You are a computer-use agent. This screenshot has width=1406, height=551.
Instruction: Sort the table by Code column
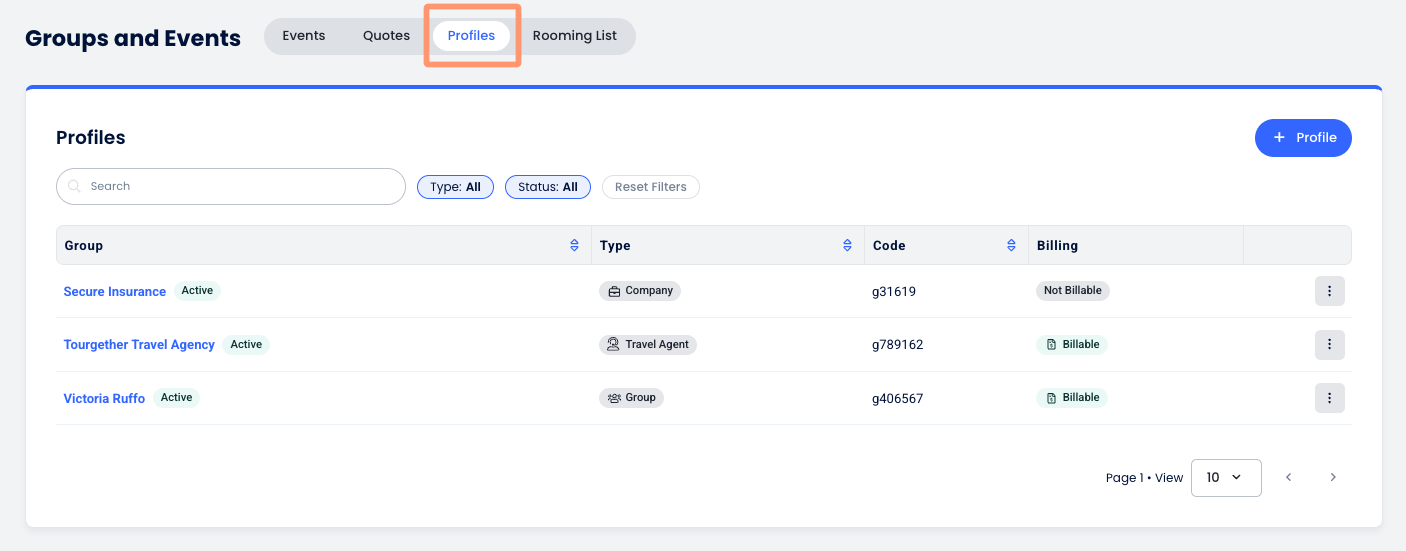[x=1011, y=245]
